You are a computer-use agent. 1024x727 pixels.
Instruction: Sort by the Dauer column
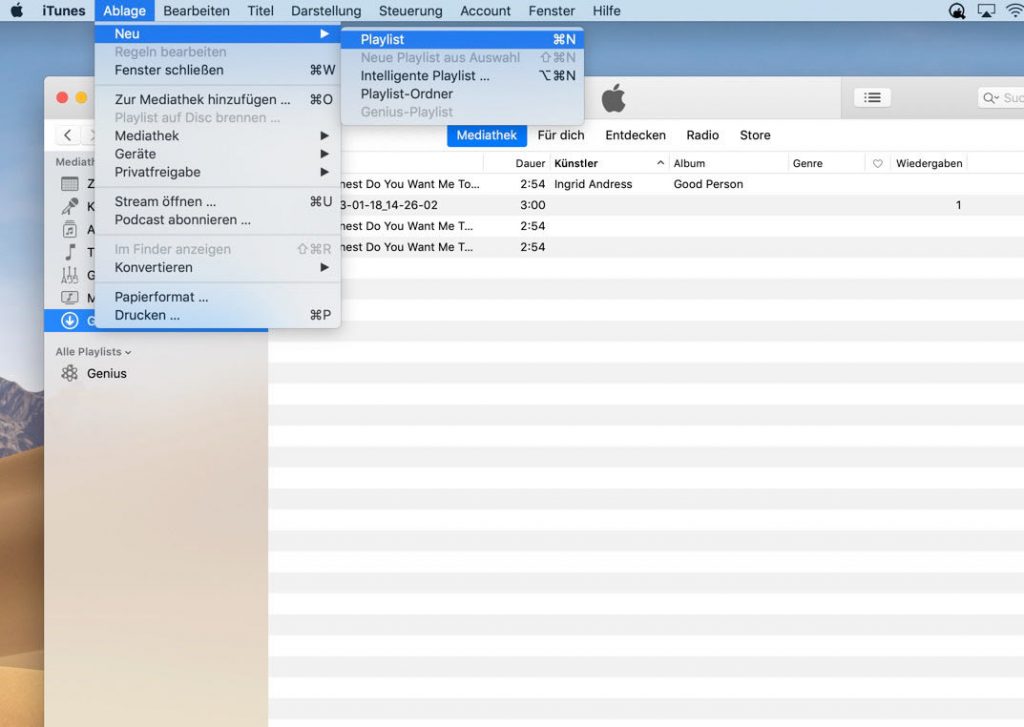[x=530, y=163]
